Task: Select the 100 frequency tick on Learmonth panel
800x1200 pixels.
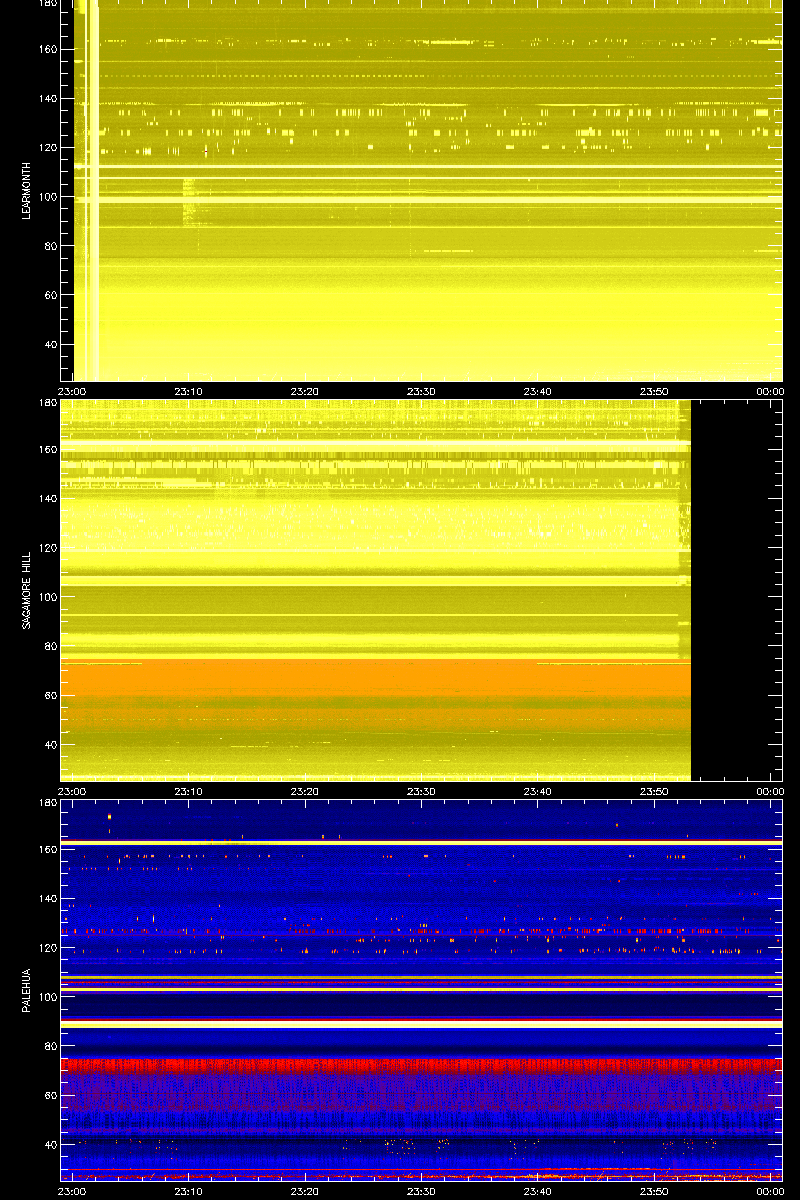Action: (49, 197)
